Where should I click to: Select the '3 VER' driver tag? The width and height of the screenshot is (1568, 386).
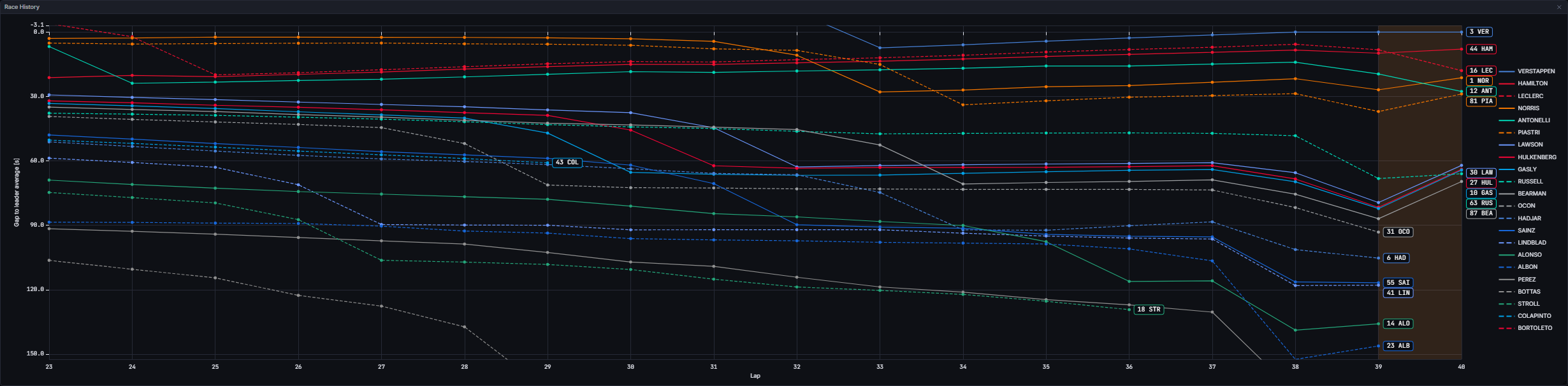(x=1479, y=32)
